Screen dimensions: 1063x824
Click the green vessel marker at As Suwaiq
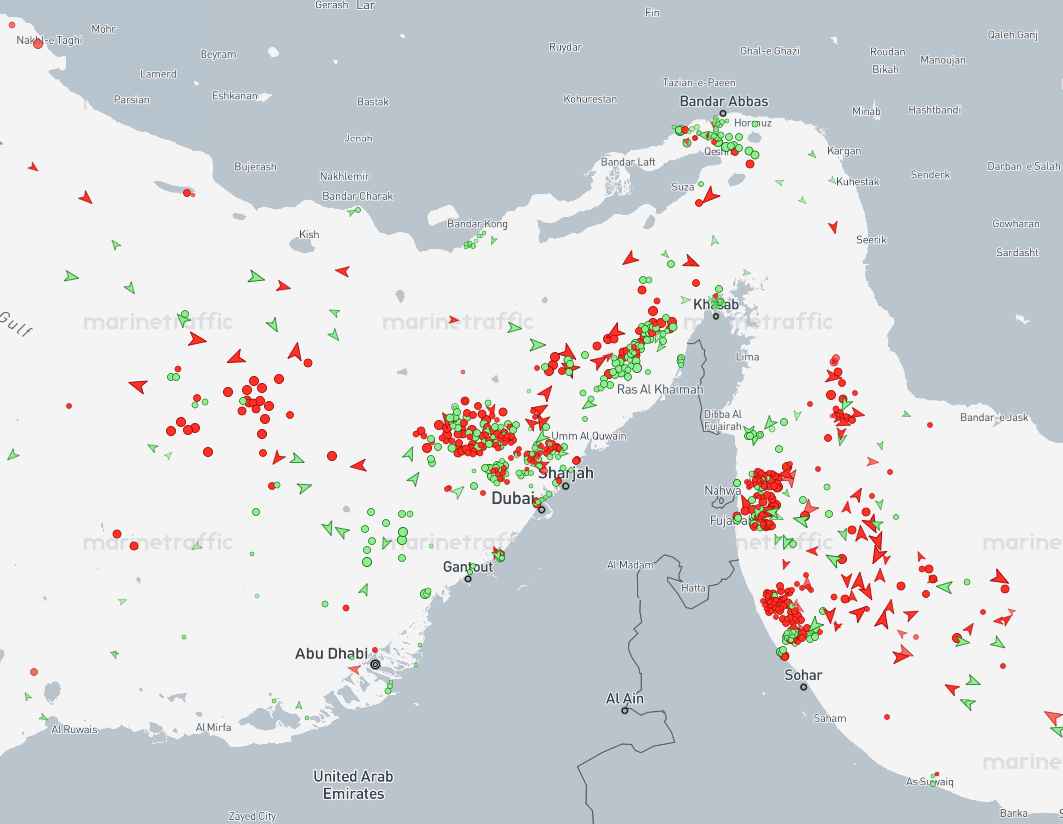[934, 776]
